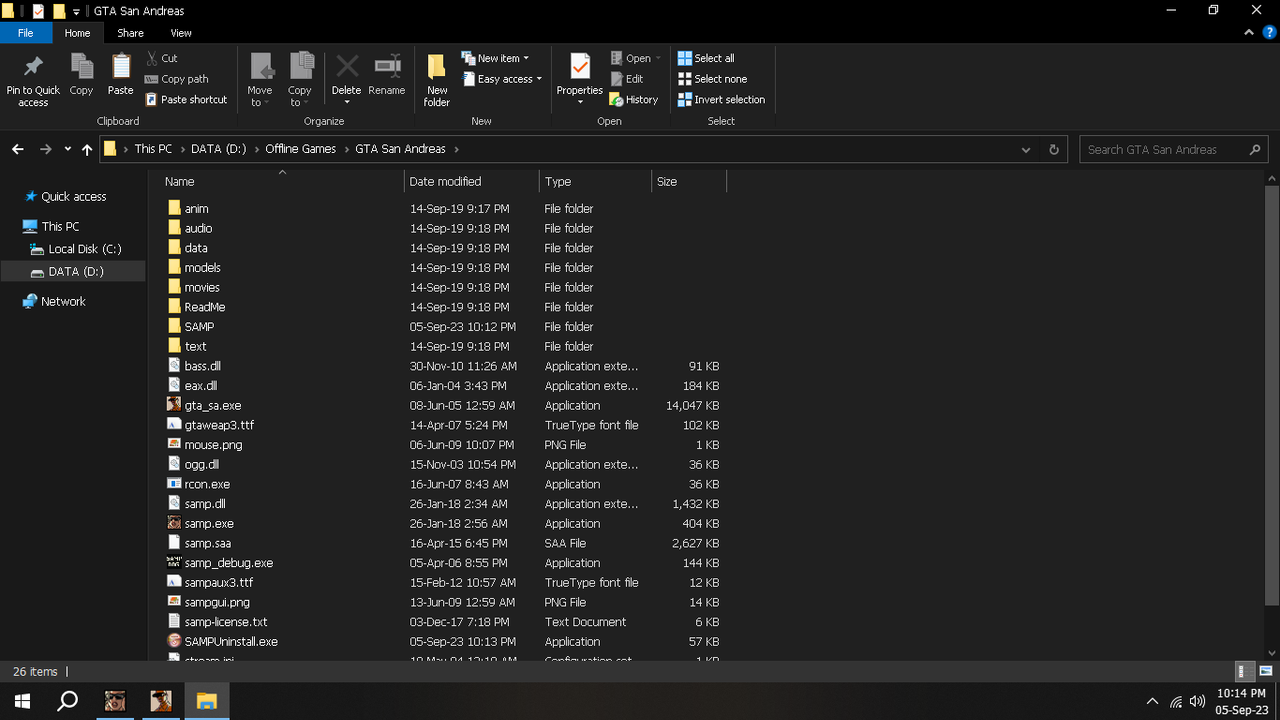Click Pin to Quick access icon
Image resolution: width=1280 pixels, height=720 pixels.
pos(33,67)
